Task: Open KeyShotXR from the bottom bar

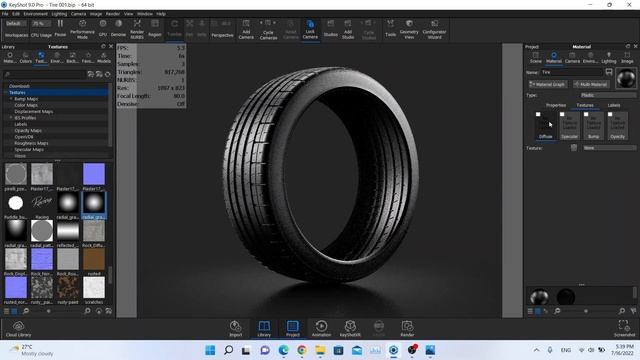Action: [x=350, y=329]
